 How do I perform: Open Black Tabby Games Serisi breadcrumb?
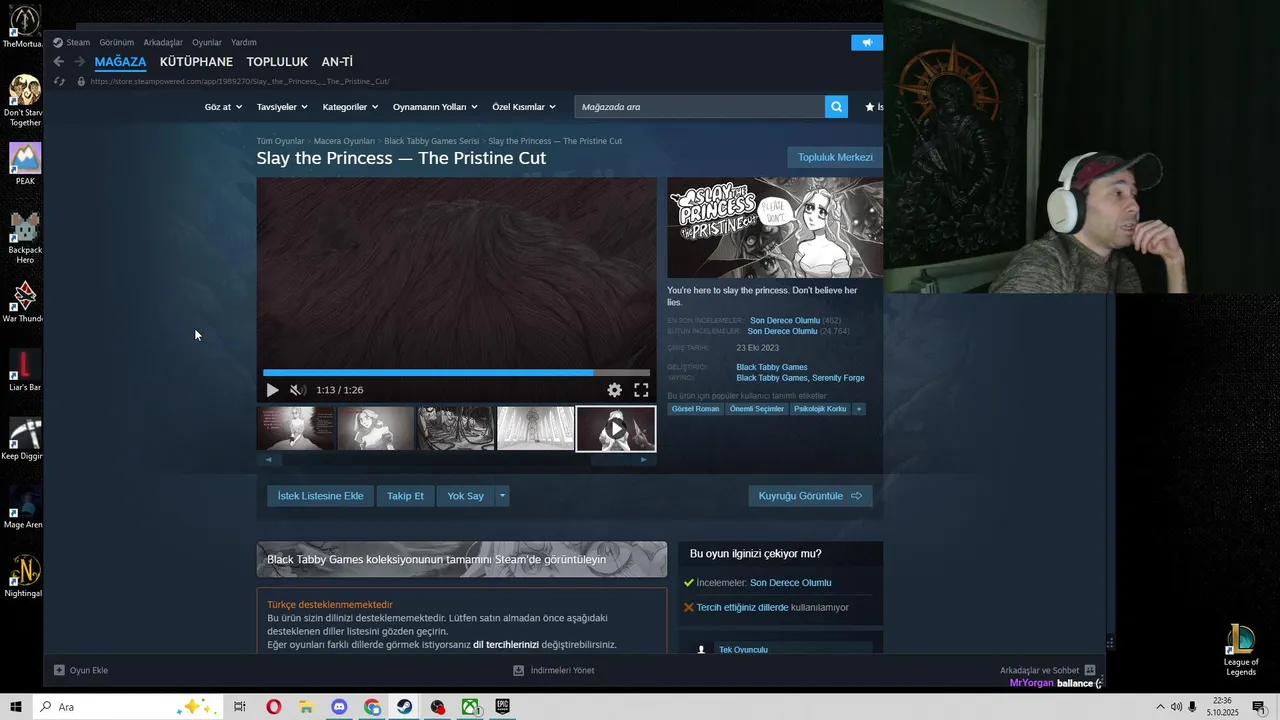(431, 141)
